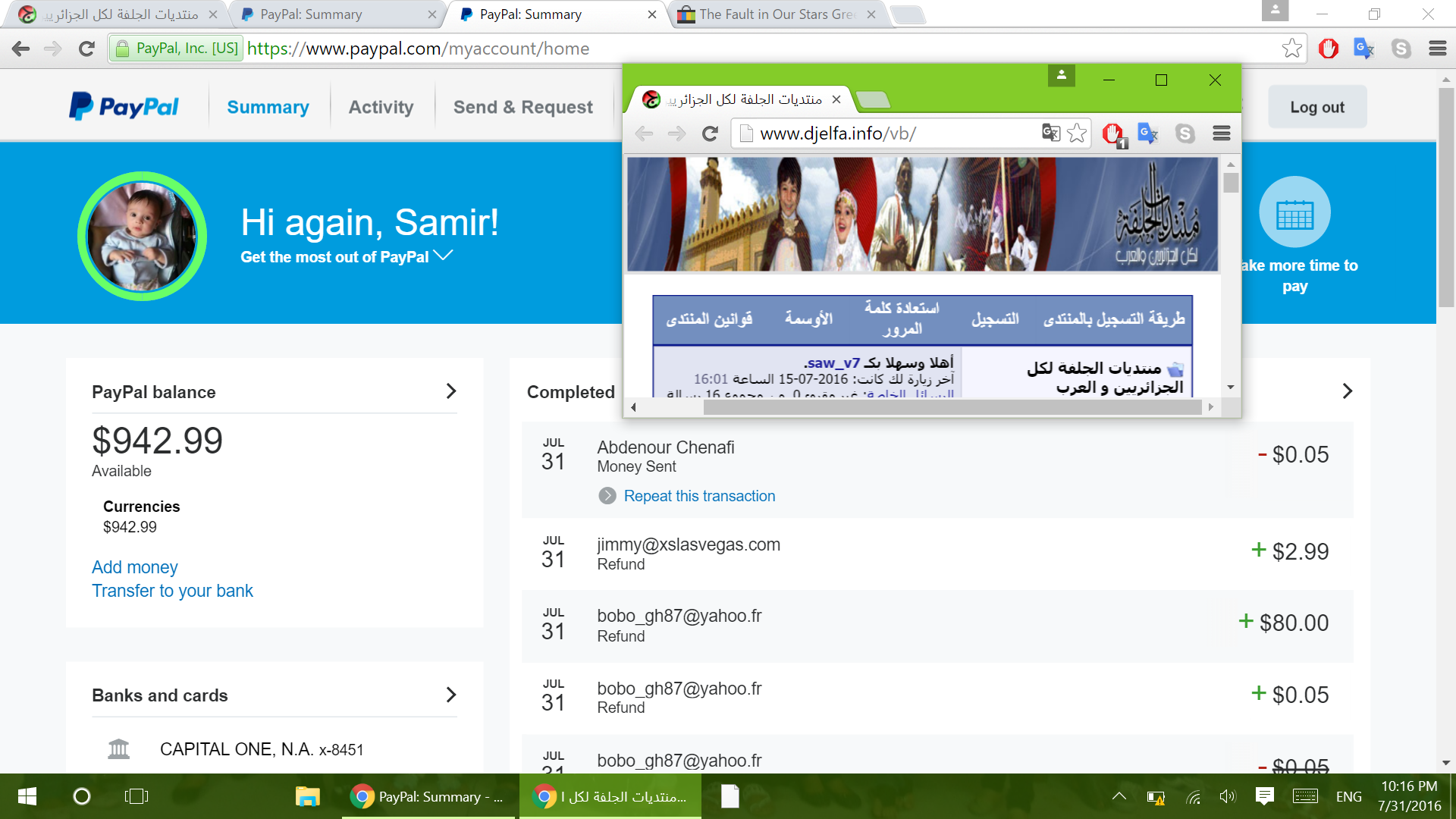Click the people icon in main Chrome title bar
The width and height of the screenshot is (1456, 819).
(x=1275, y=11)
